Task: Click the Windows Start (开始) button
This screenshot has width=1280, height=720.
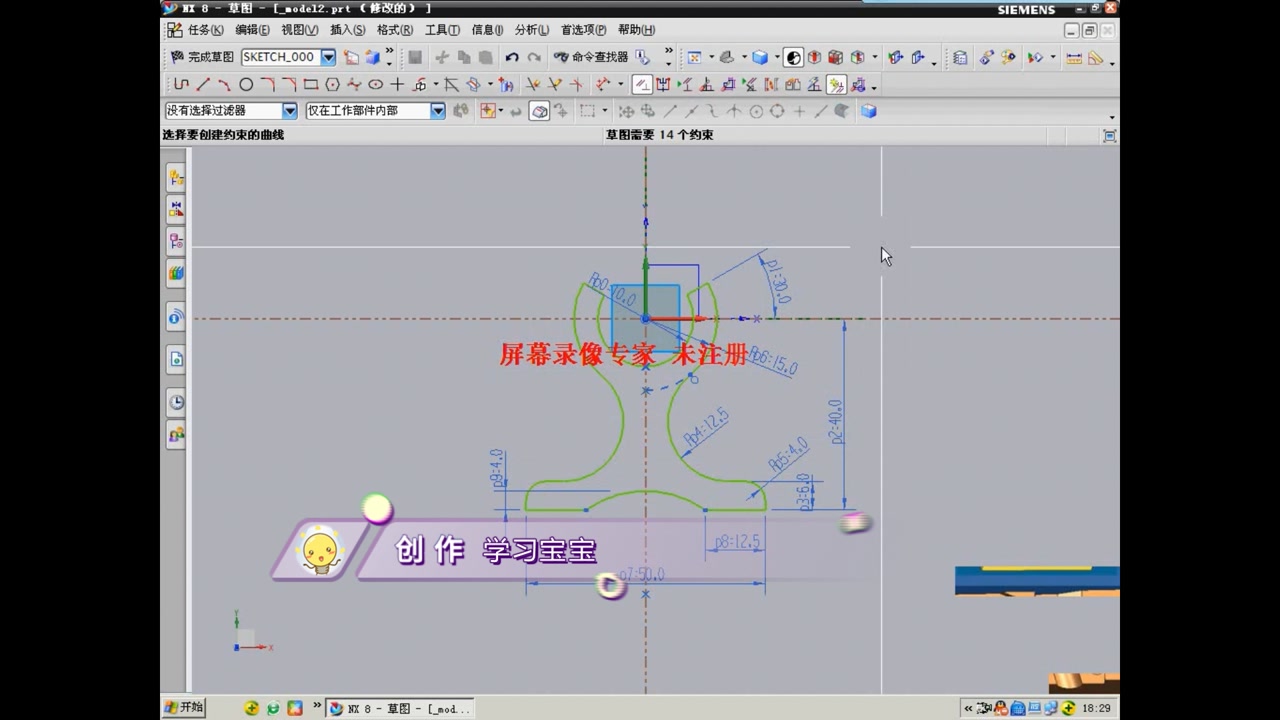Action: [x=185, y=708]
